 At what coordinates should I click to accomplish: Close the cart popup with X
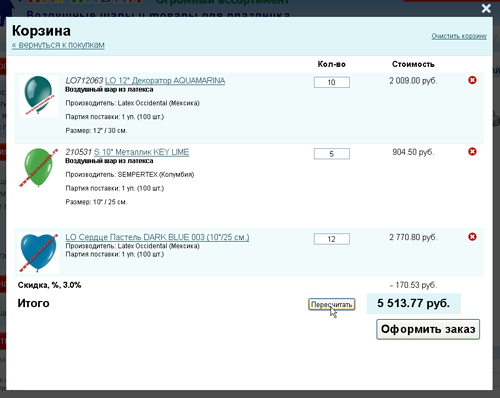[x=486, y=8]
